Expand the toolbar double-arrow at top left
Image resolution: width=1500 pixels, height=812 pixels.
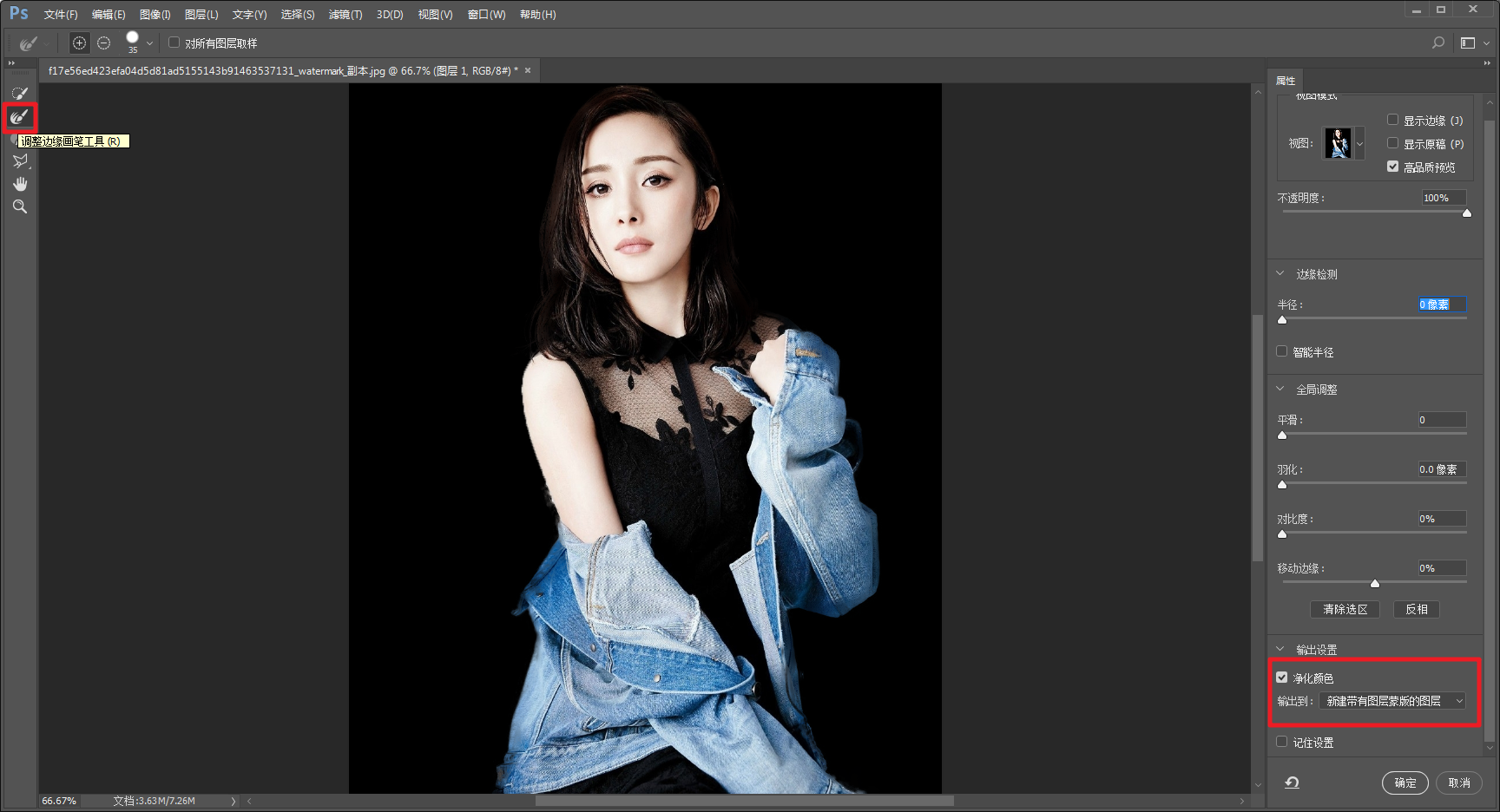click(11, 63)
